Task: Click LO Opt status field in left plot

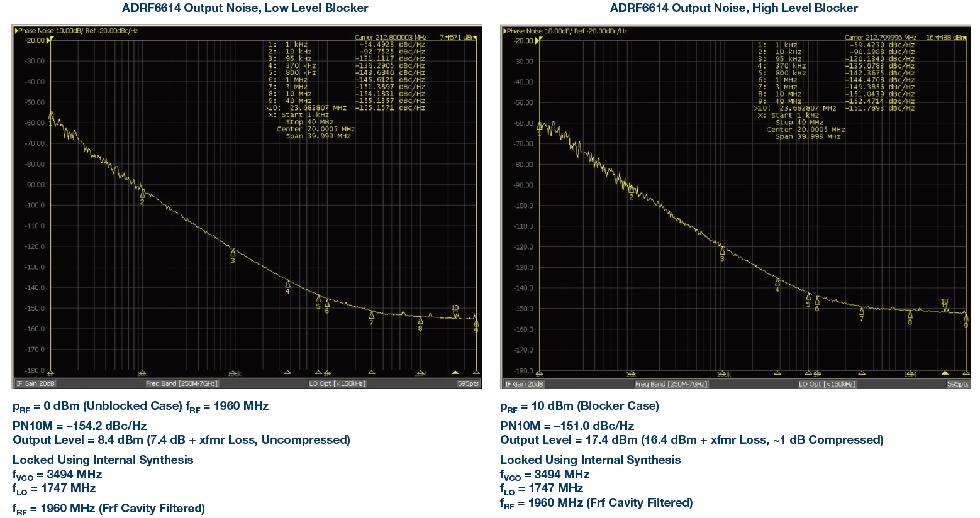Action: [330, 383]
